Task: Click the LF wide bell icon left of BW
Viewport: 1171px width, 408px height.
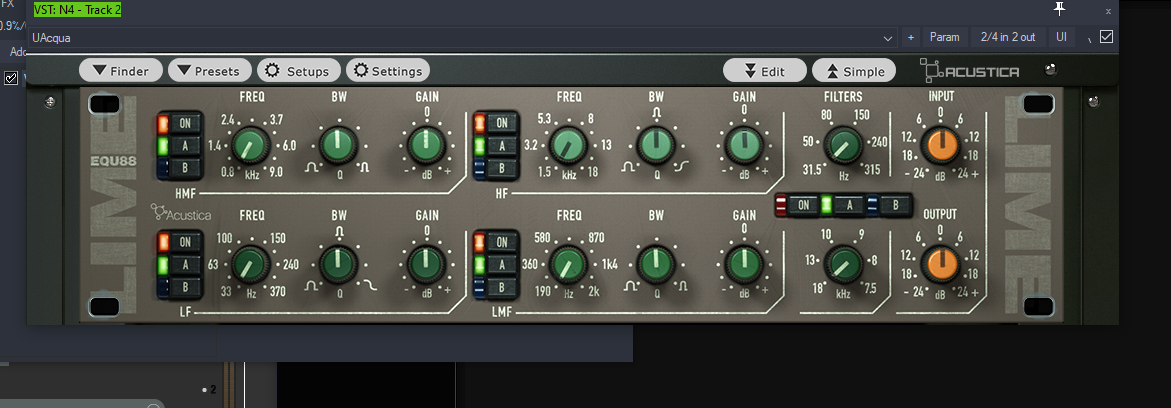Action: 311,286
